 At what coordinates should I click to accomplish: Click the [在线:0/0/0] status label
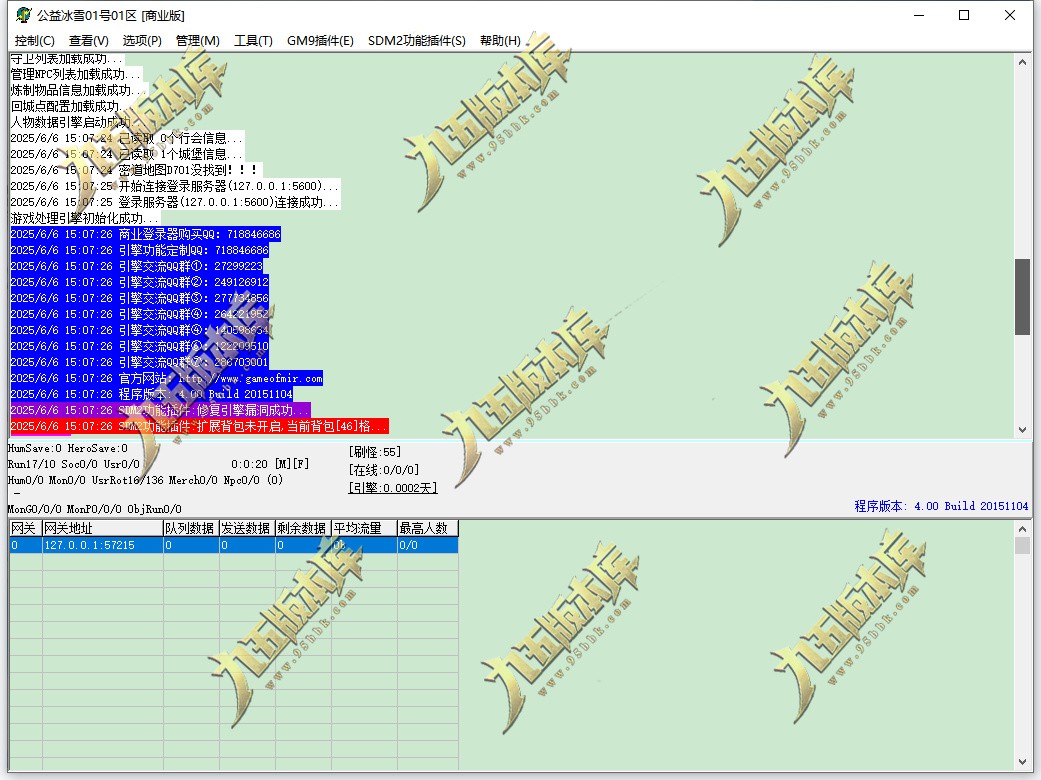(x=384, y=470)
